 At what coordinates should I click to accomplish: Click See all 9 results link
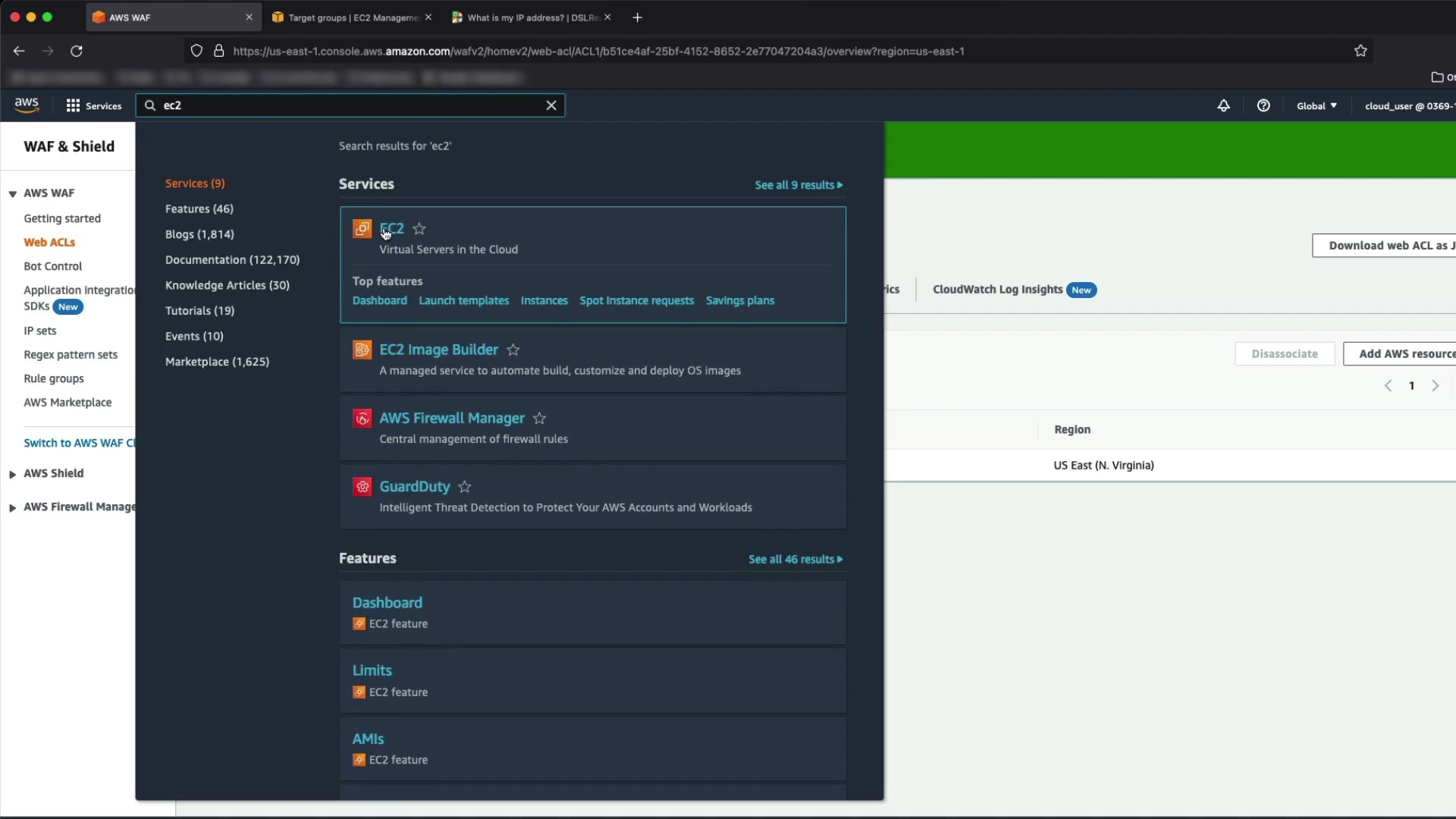click(798, 185)
